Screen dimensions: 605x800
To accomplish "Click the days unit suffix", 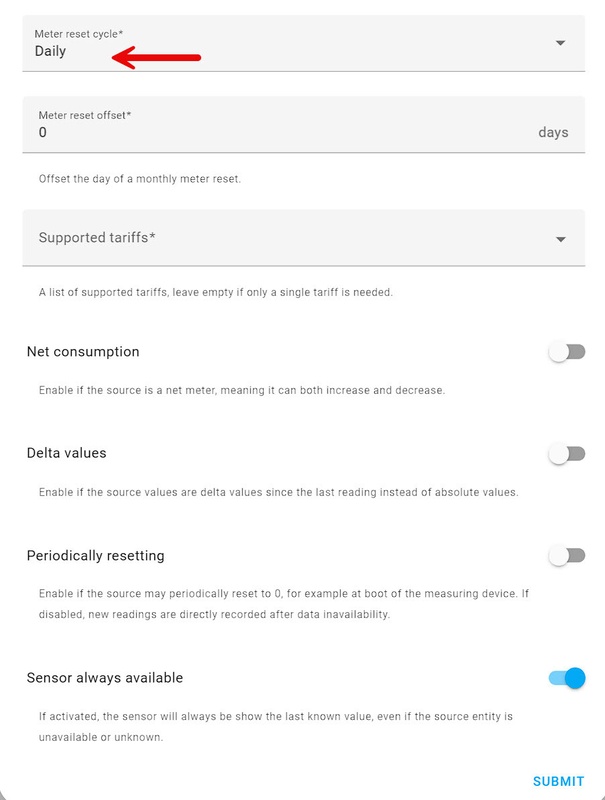I will (553, 132).
